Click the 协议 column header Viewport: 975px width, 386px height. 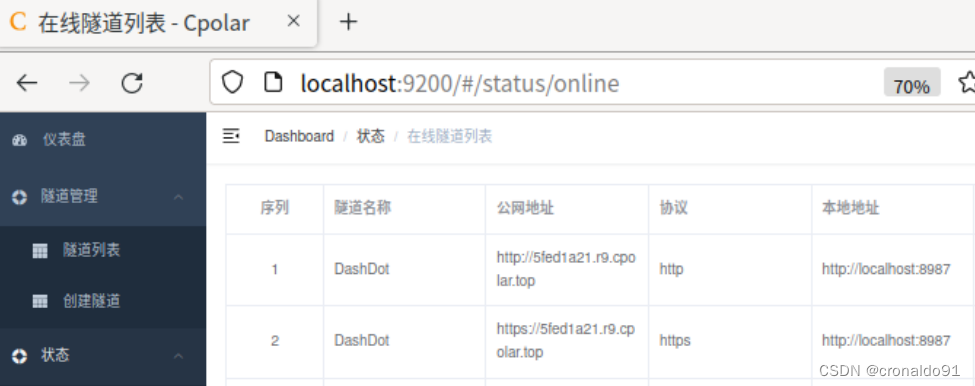(x=673, y=208)
